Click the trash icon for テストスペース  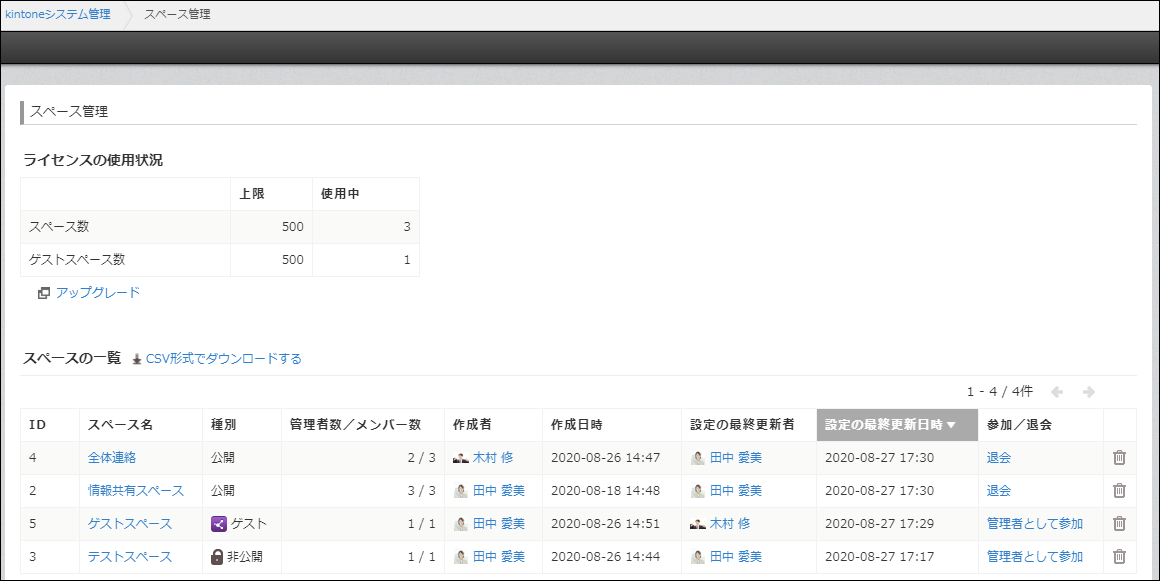click(x=1119, y=556)
